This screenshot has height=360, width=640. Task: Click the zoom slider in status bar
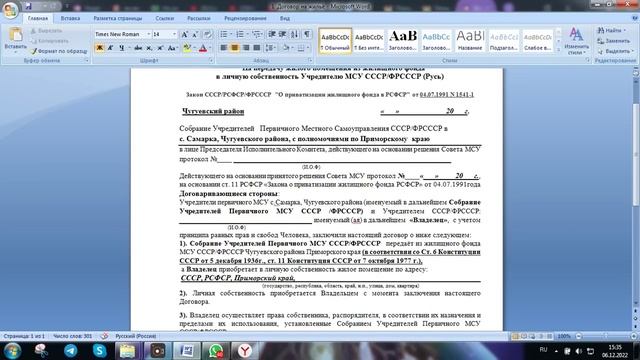click(x=606, y=336)
